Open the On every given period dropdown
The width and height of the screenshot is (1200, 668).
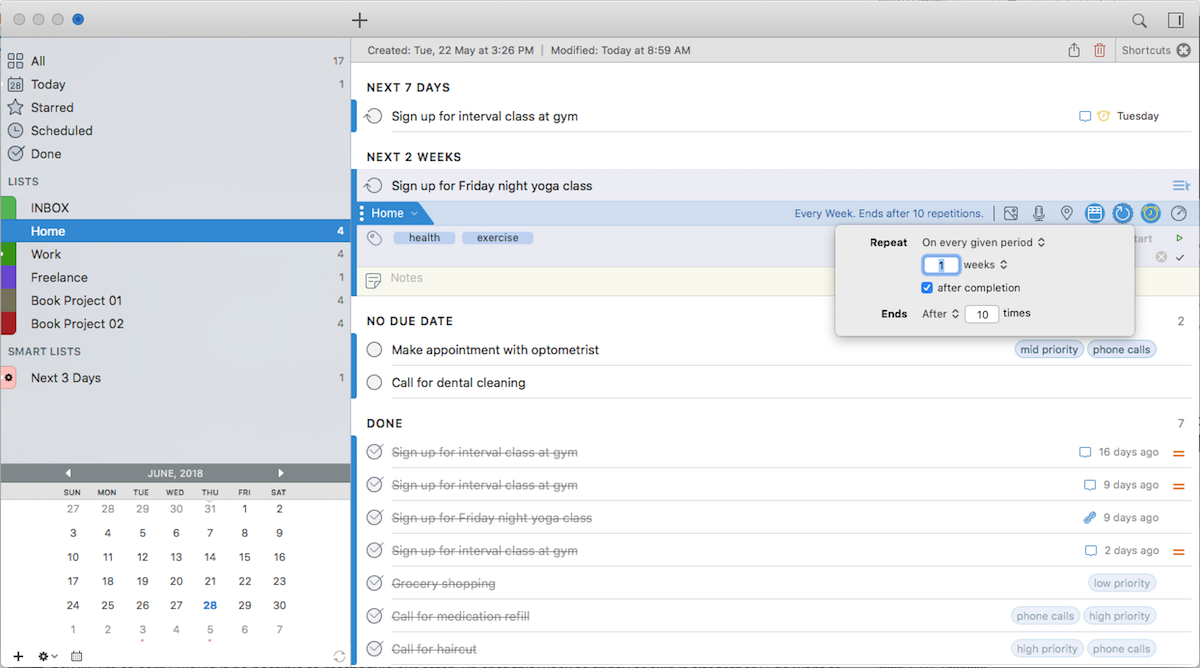(x=983, y=242)
